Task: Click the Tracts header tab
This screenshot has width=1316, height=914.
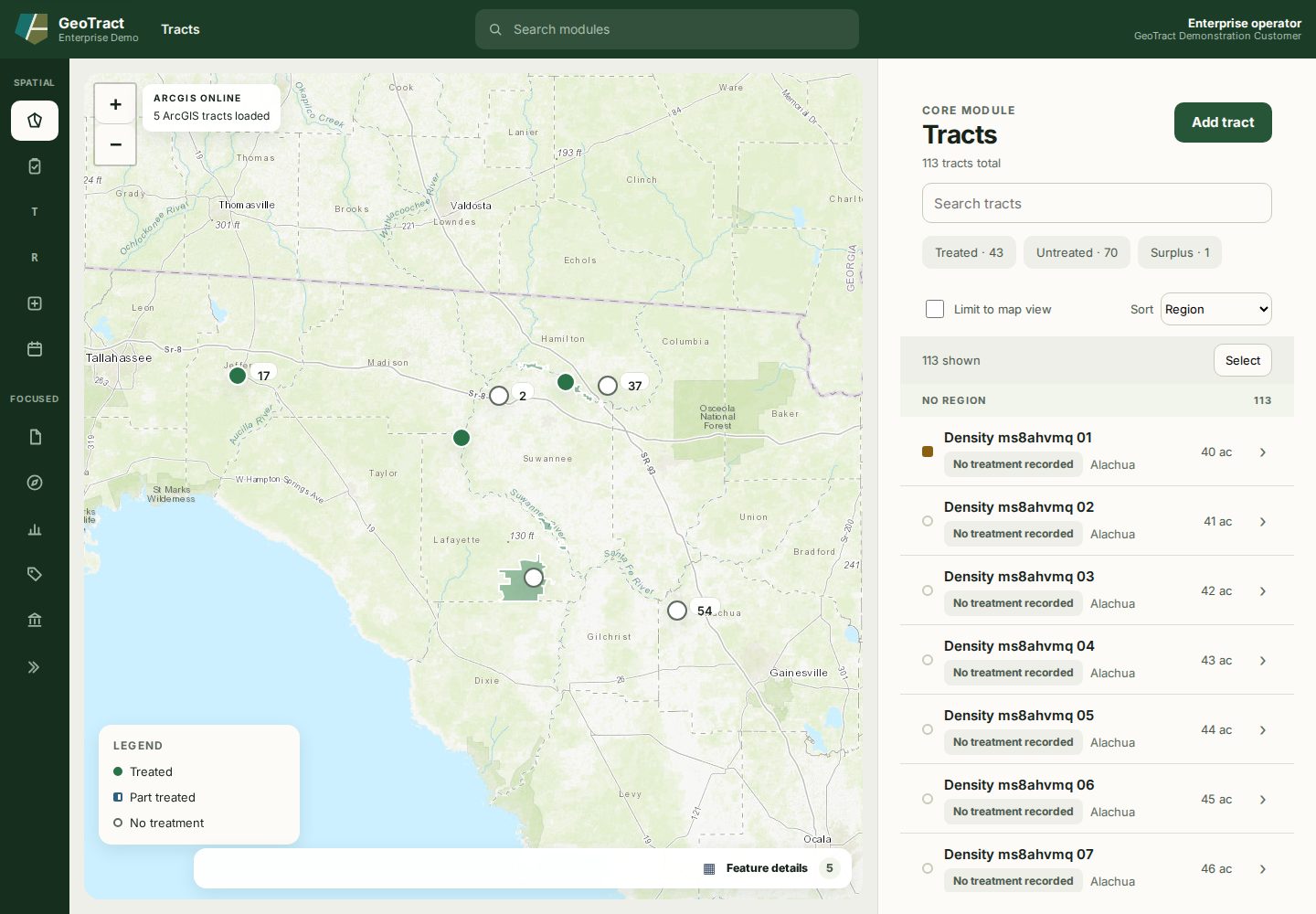Action: [x=180, y=29]
